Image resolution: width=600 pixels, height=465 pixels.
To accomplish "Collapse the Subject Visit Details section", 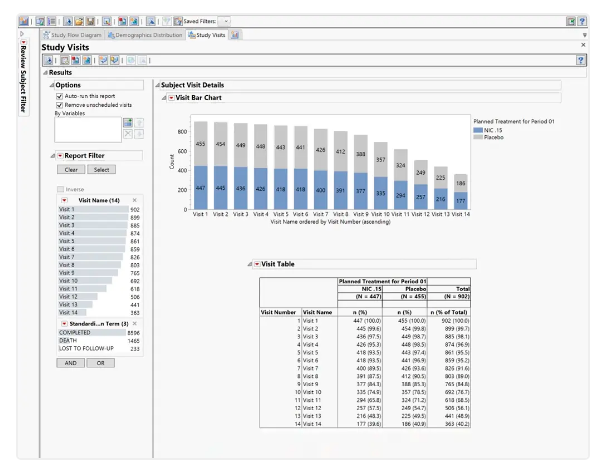I will coord(157,85).
